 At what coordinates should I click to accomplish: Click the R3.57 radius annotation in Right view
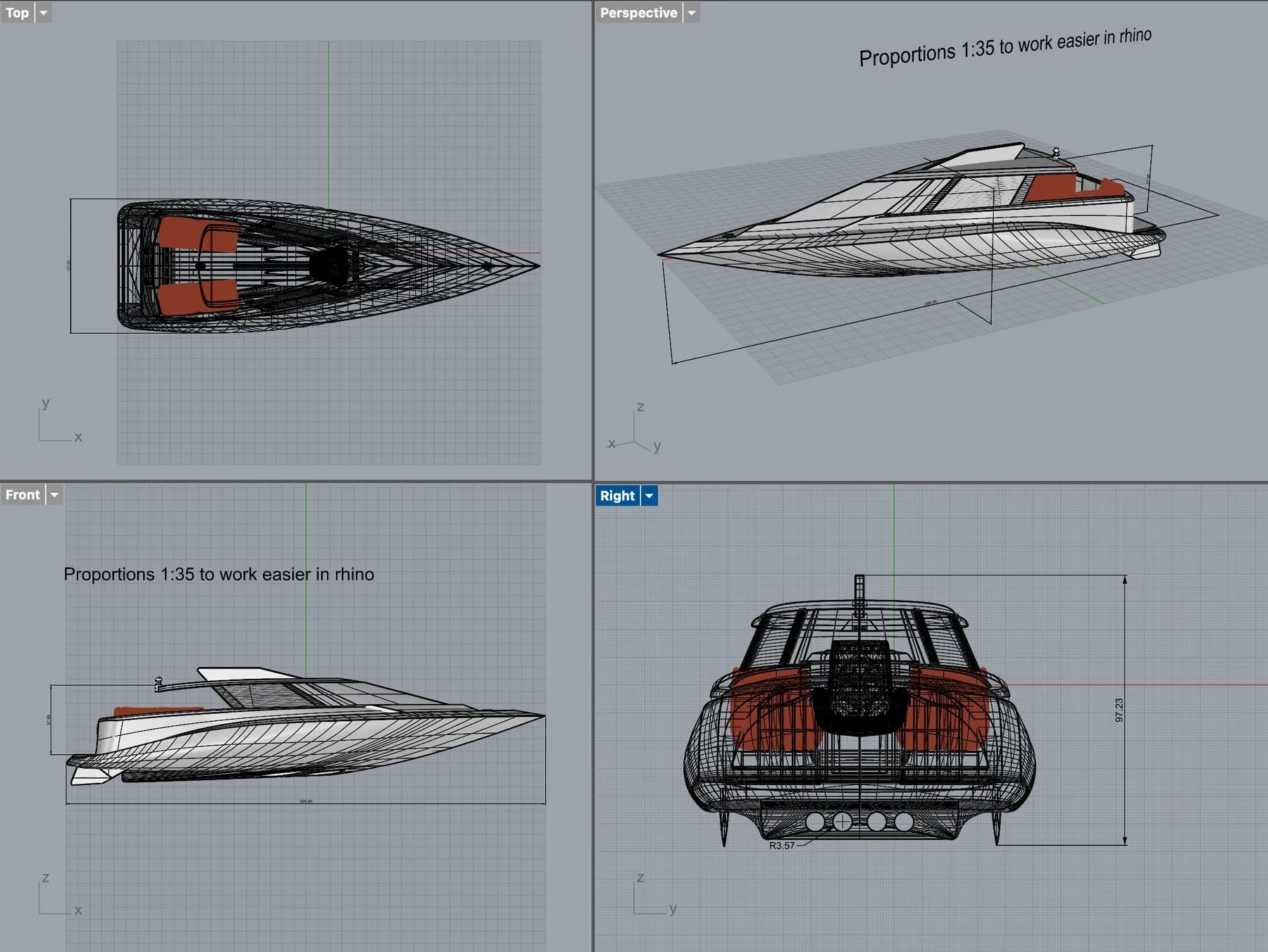781,846
